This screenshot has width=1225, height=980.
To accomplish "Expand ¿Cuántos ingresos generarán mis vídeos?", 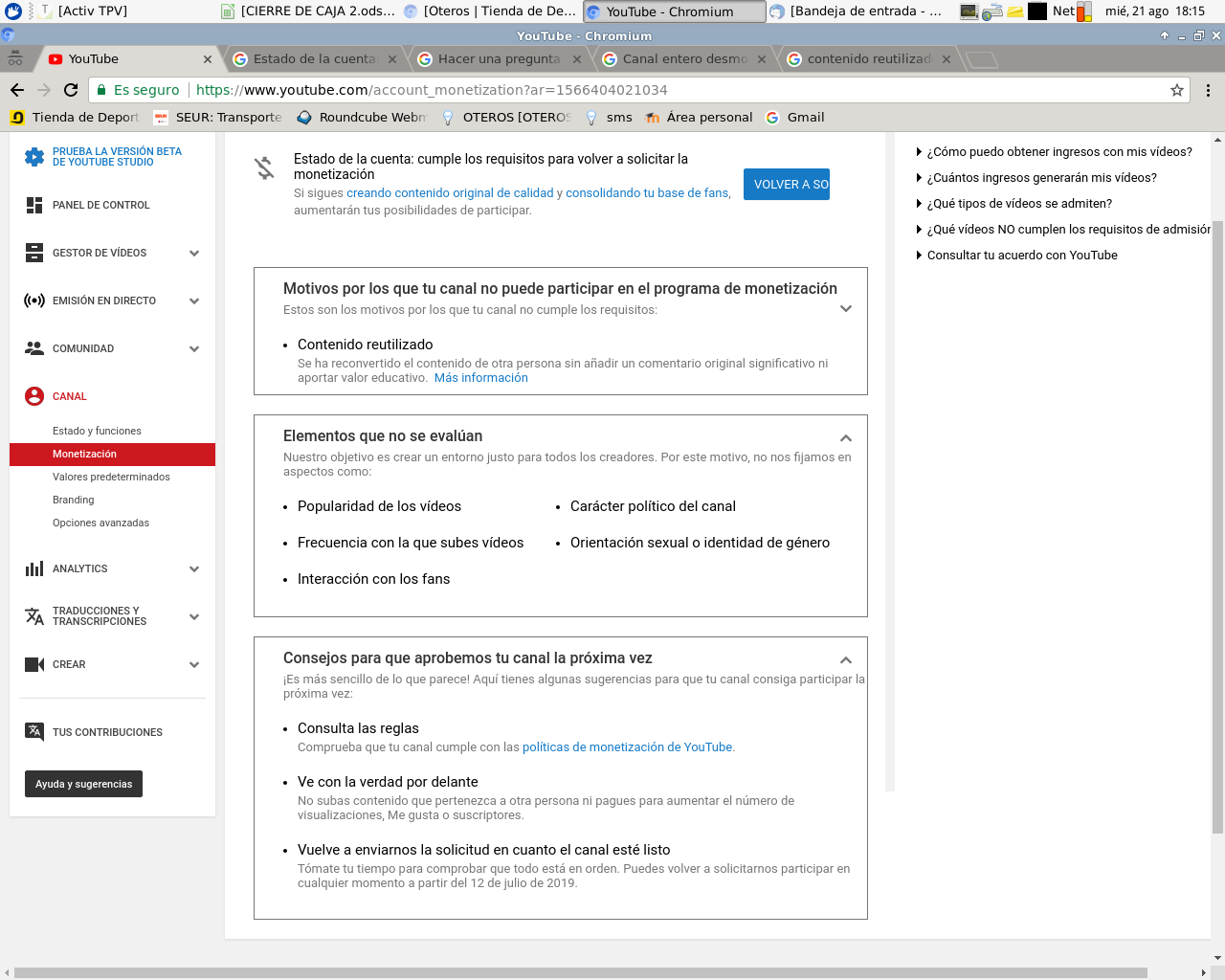I will (1036, 178).
